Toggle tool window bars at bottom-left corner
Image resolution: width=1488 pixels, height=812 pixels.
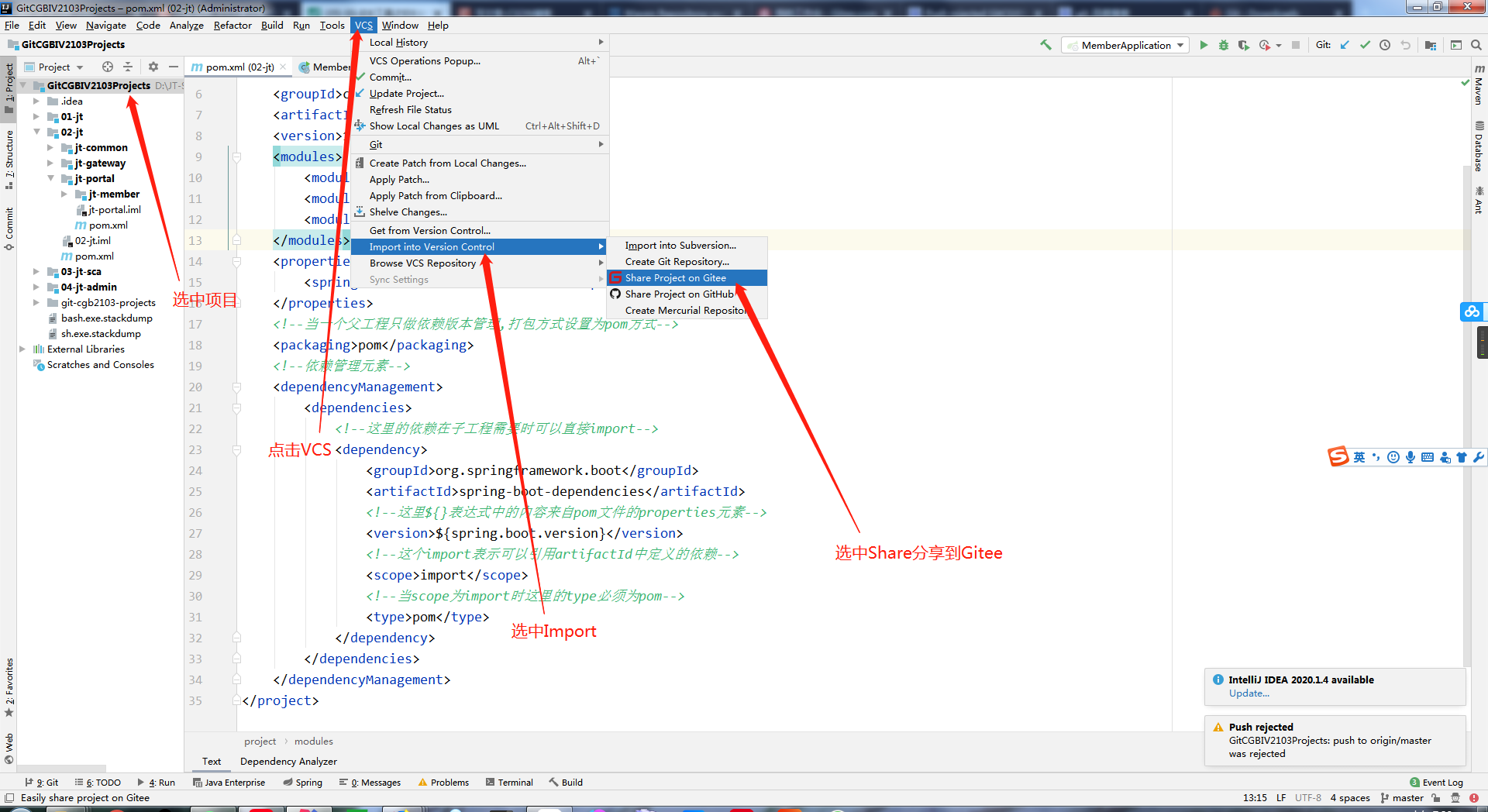point(9,797)
